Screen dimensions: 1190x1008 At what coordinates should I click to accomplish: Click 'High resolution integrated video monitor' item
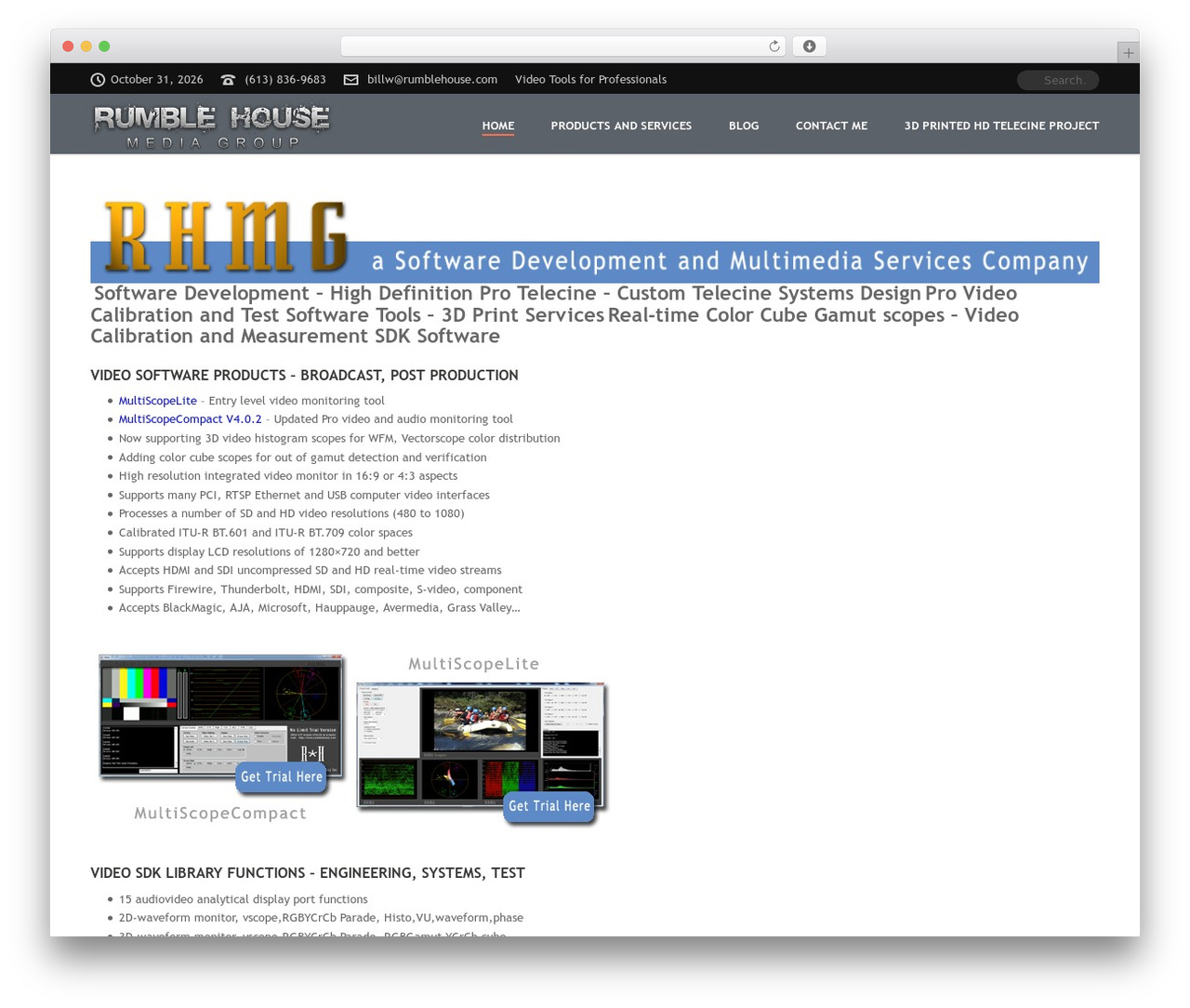(287, 476)
